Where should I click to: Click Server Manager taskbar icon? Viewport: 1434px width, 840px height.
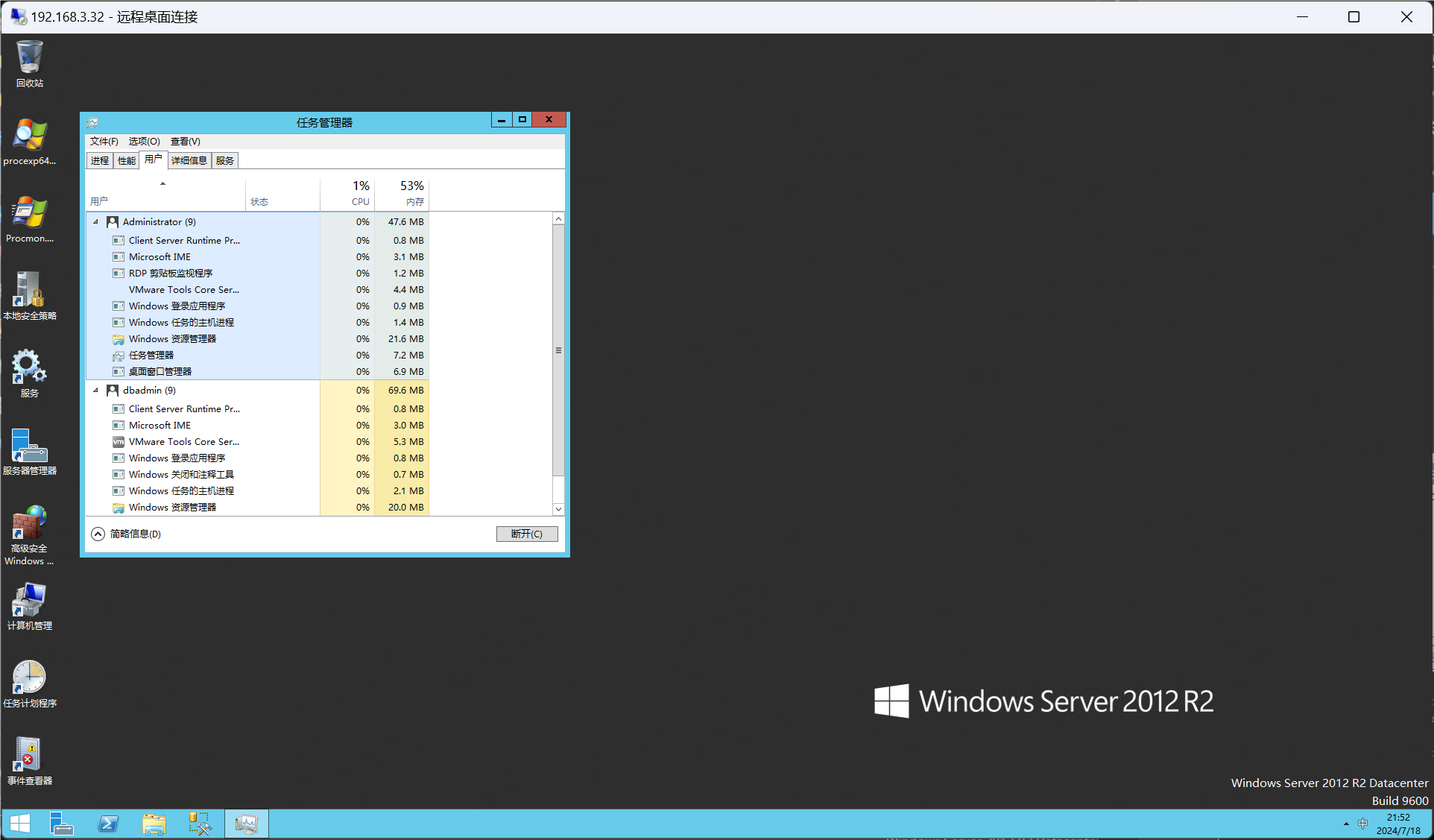tap(62, 824)
